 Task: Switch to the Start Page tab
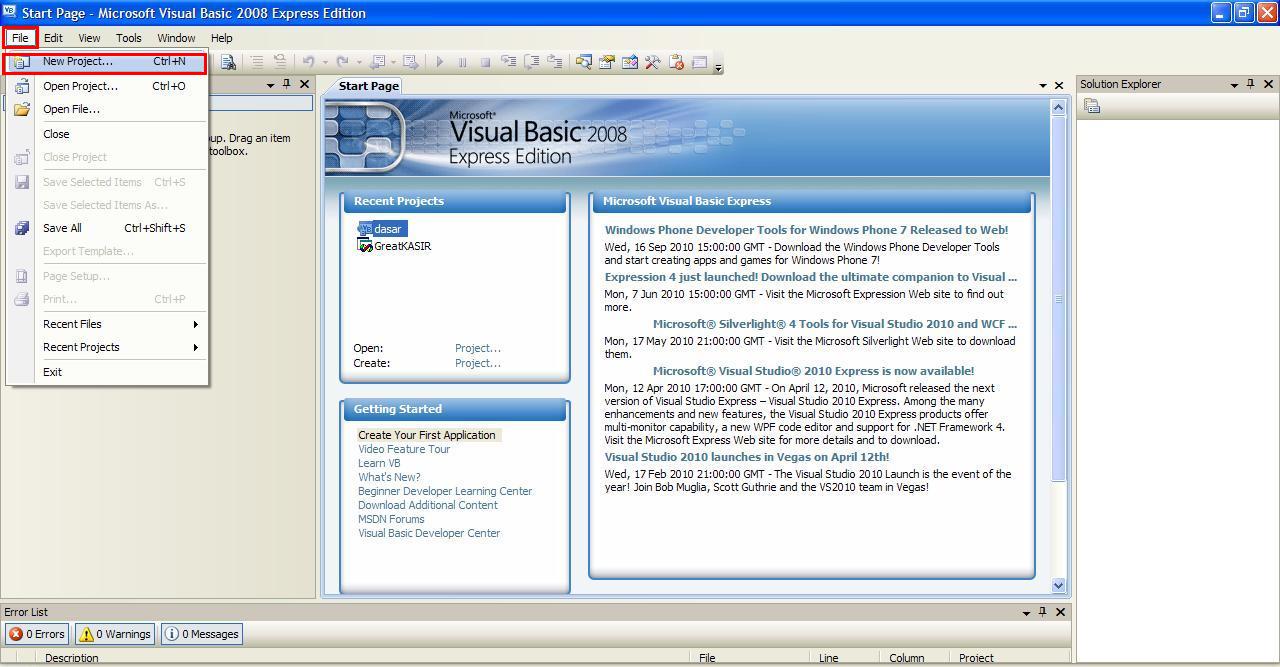(x=368, y=85)
